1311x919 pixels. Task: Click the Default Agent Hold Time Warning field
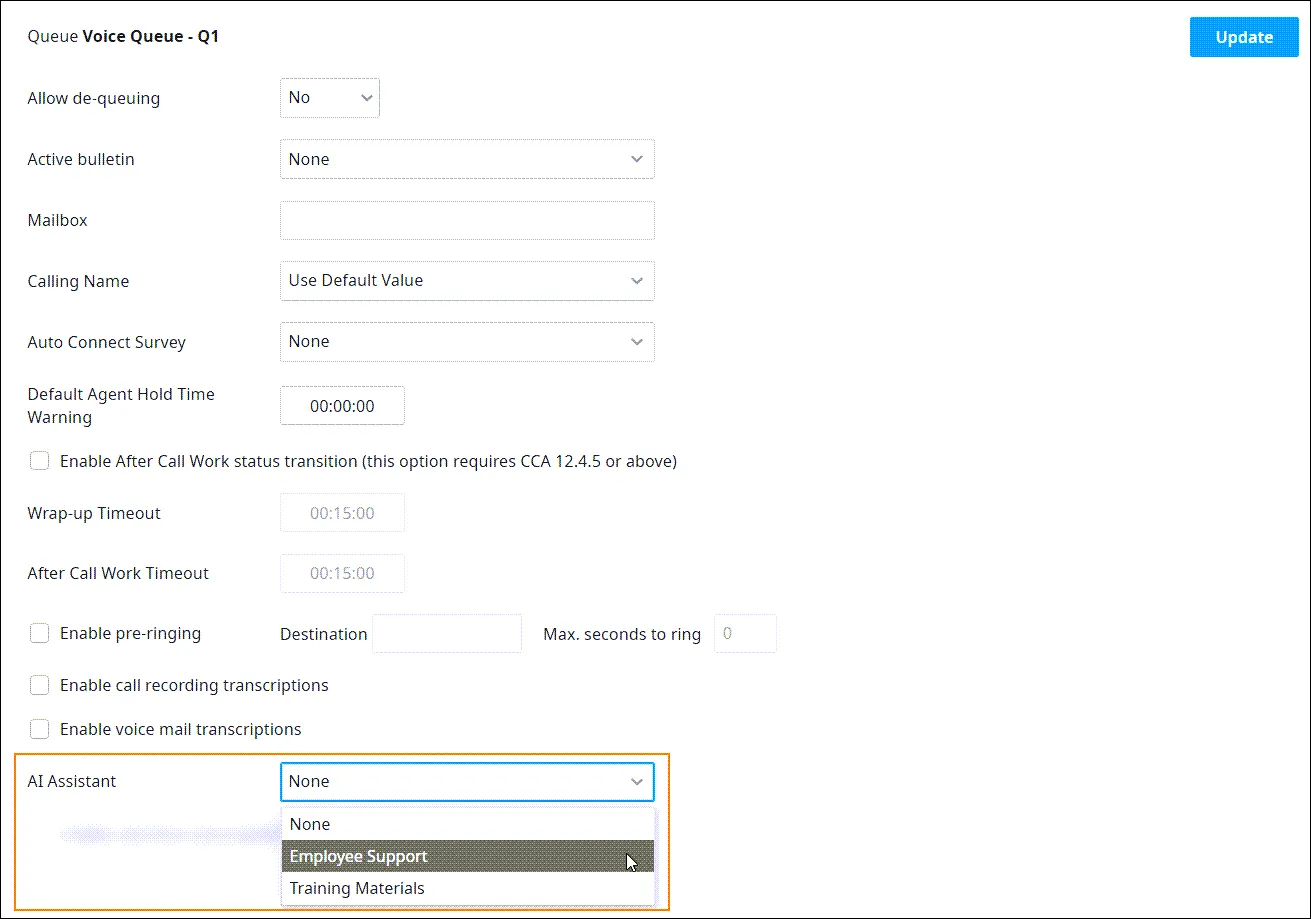click(342, 406)
